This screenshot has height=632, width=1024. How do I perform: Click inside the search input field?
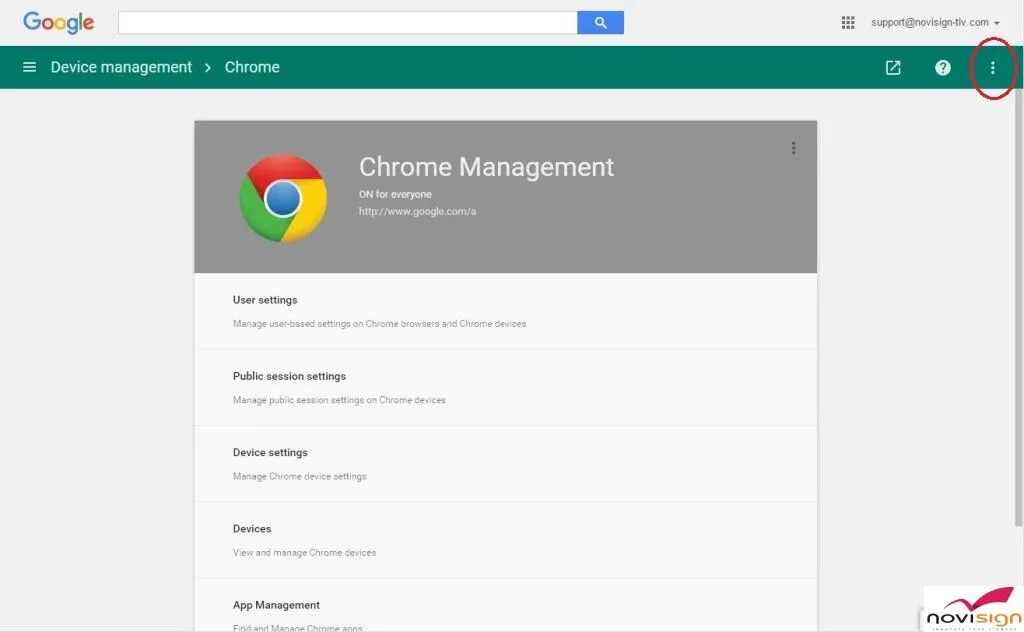pos(347,22)
